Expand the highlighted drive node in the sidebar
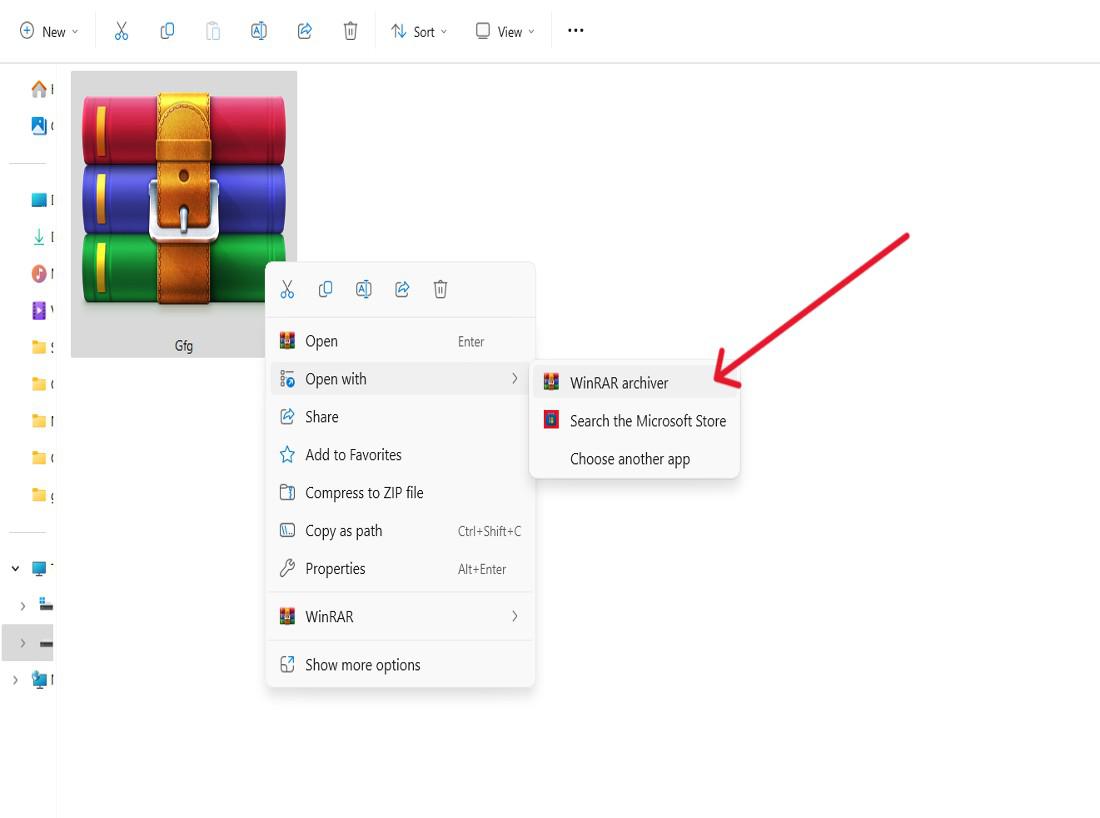The width and height of the screenshot is (1100, 818). click(x=22, y=643)
